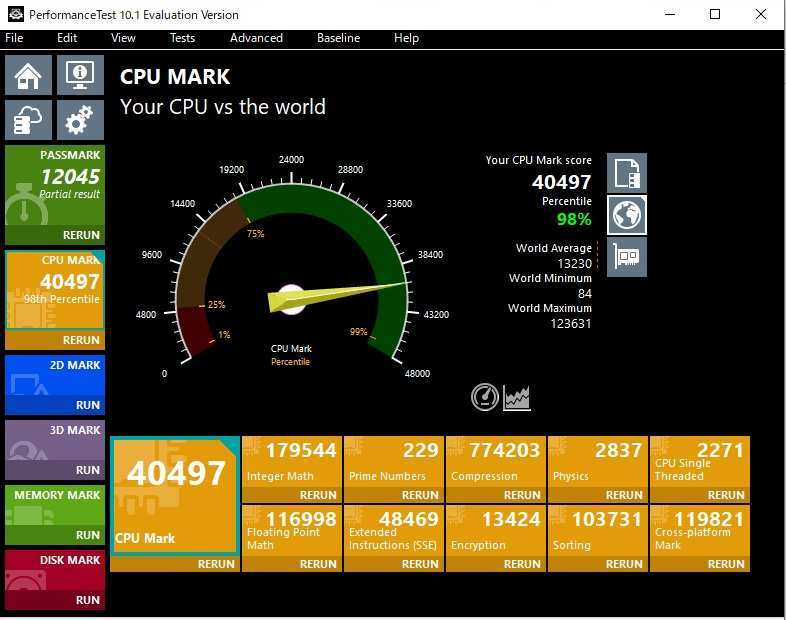Select the Floating Point Math 116998 tile
Screen dimensions: 786x620
point(292,531)
